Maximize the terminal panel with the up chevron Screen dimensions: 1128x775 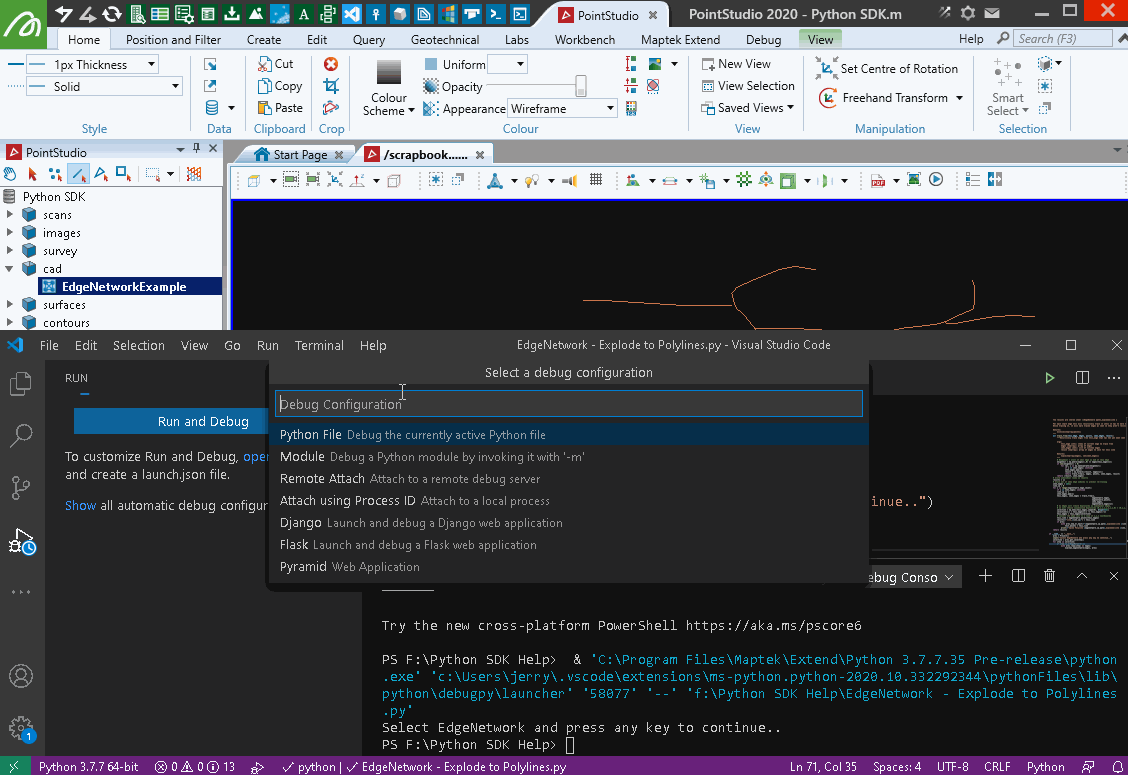pyautogui.click(x=1081, y=576)
